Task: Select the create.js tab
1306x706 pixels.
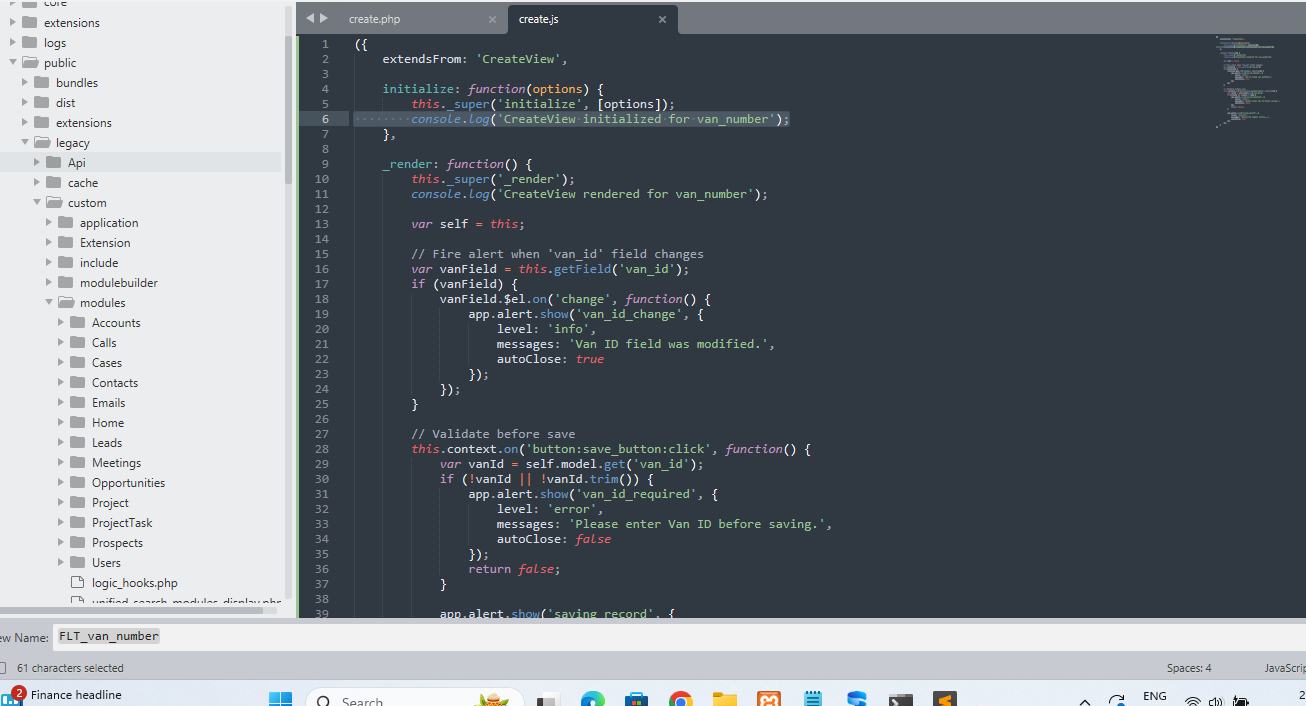Action: click(x=539, y=20)
